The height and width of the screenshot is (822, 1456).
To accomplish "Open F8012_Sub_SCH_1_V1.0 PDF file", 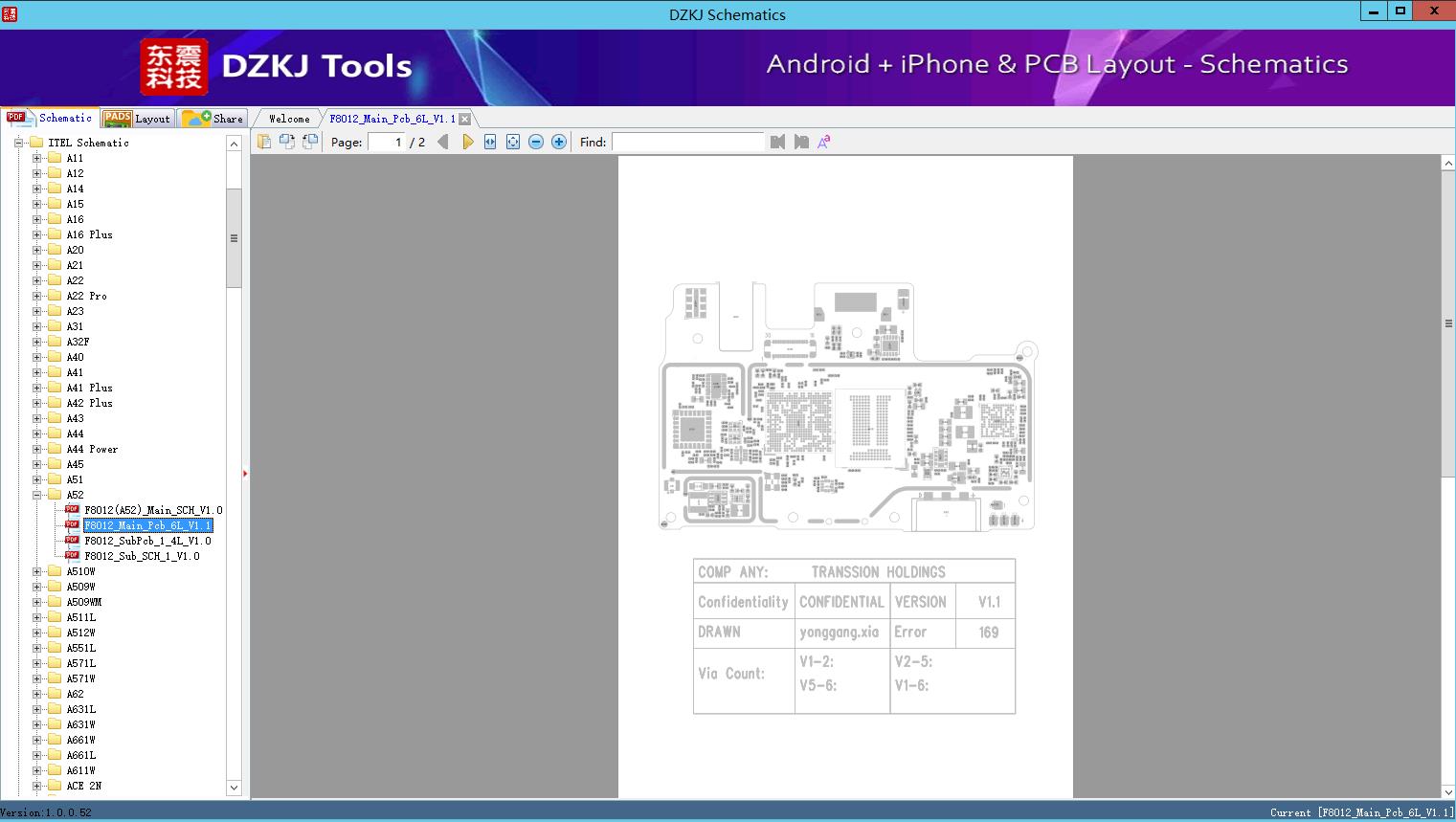I will pos(142,556).
